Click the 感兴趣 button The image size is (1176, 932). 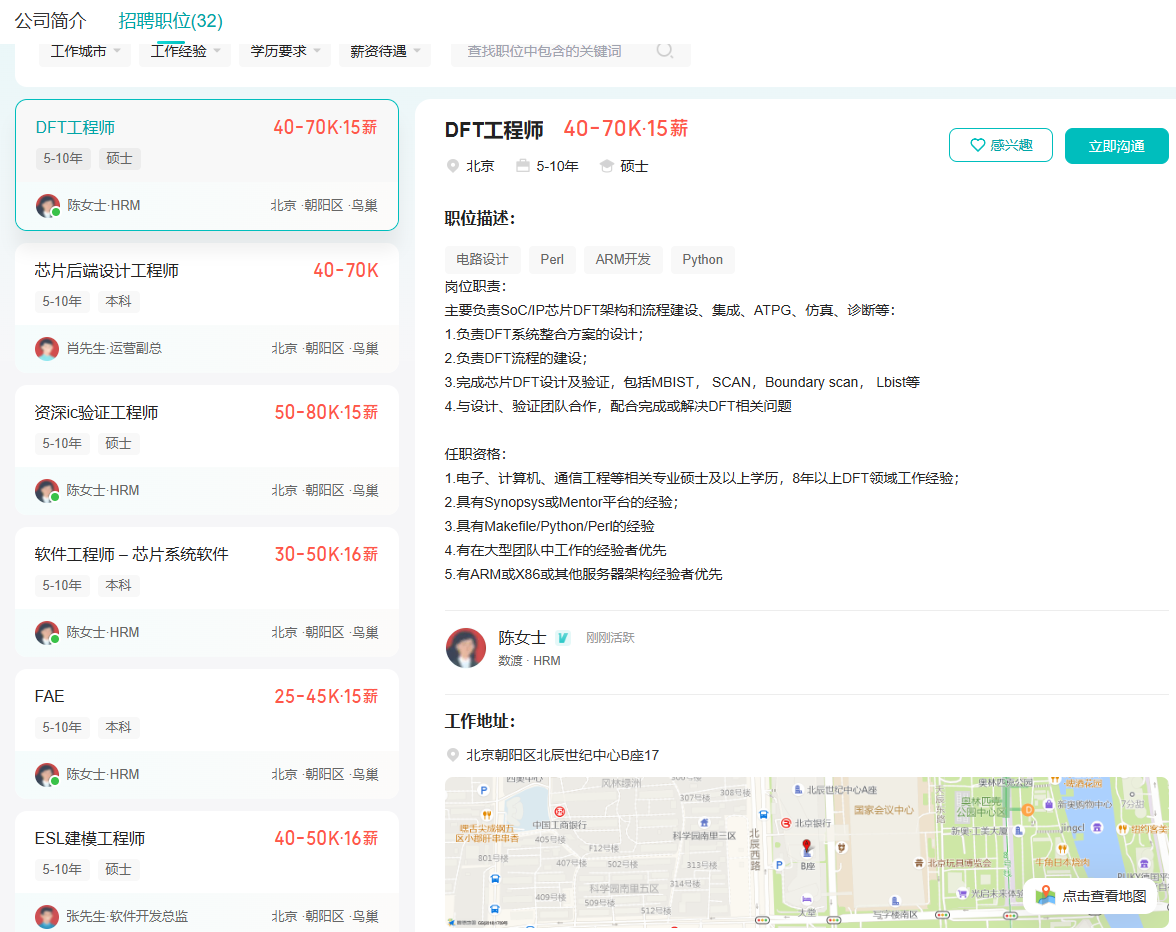1000,145
